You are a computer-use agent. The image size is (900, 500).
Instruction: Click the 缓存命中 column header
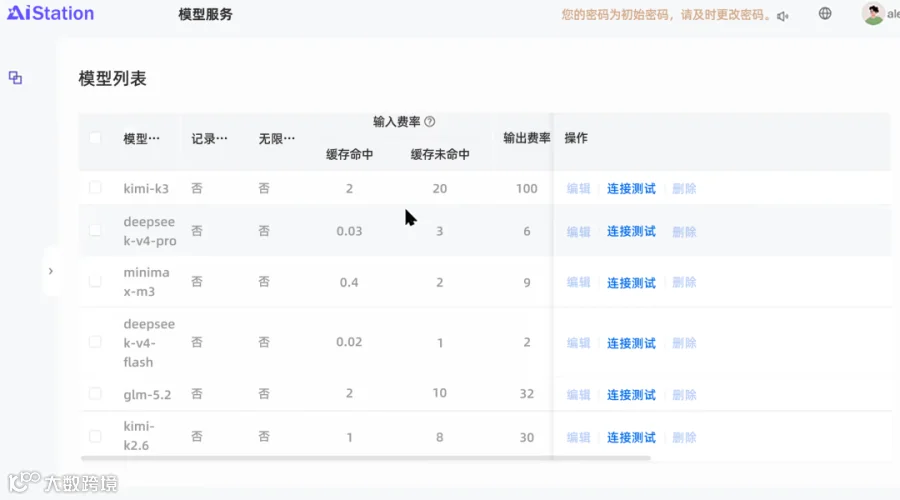click(350, 154)
